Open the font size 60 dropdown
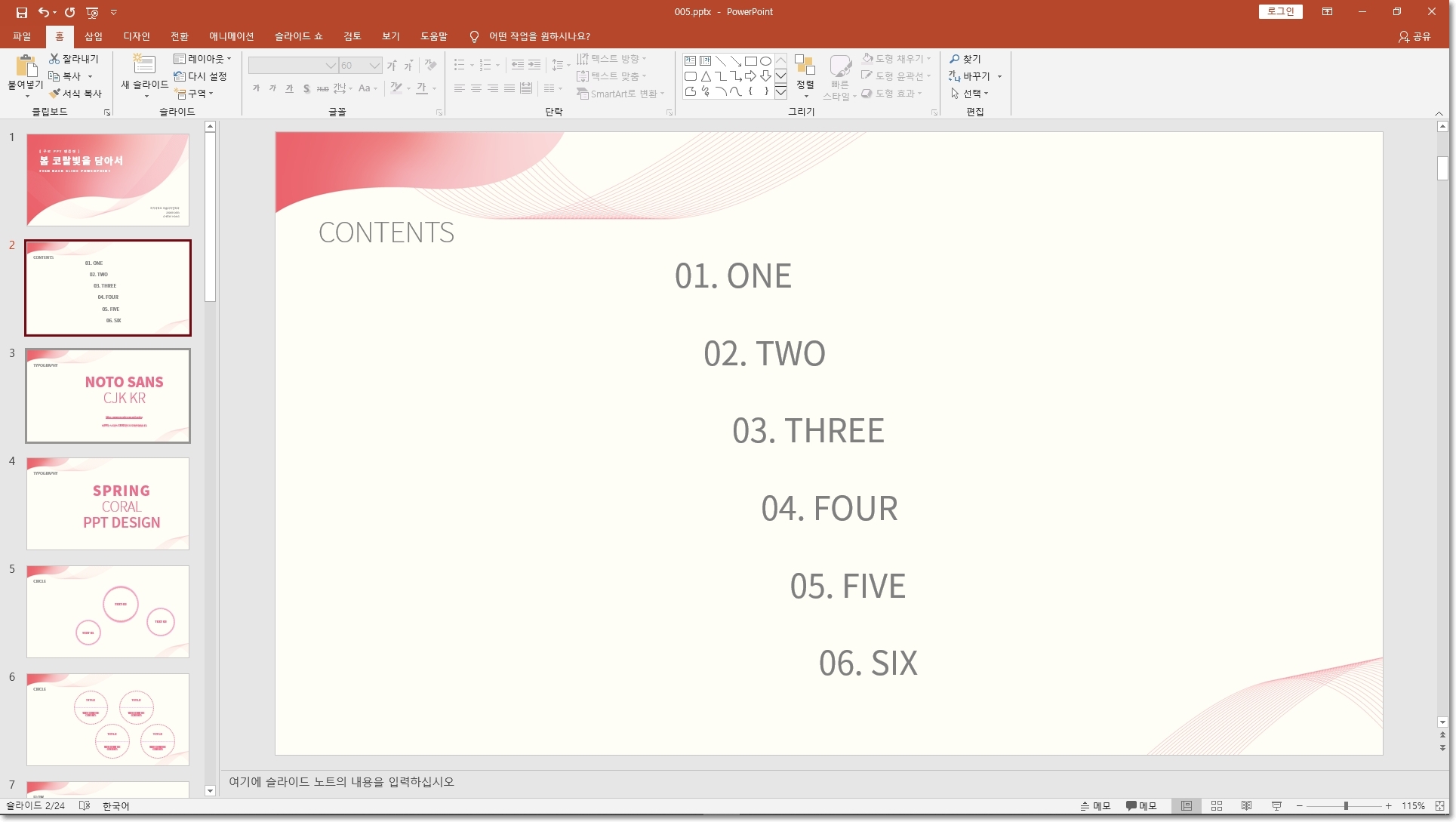The width and height of the screenshot is (1456, 822). 374,66
